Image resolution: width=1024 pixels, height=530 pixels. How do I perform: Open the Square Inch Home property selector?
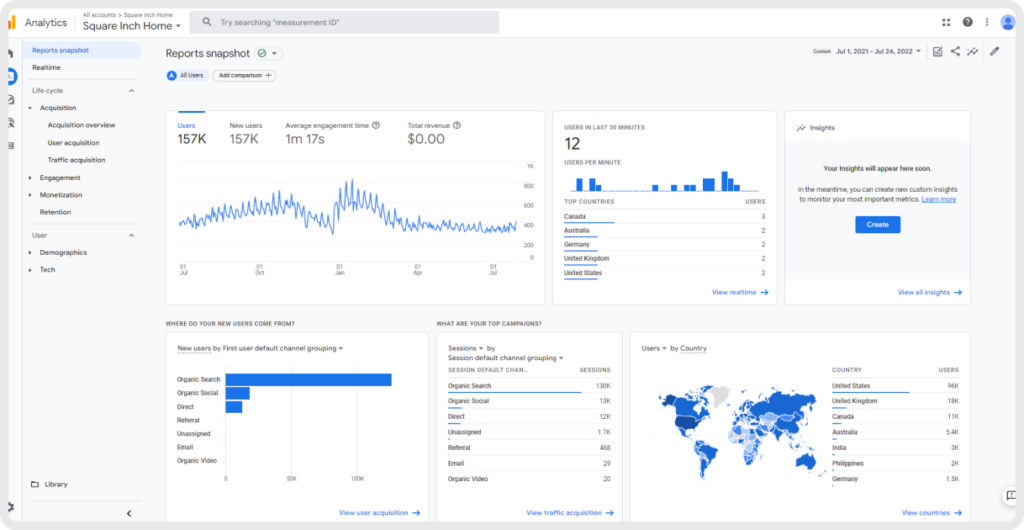(132, 26)
